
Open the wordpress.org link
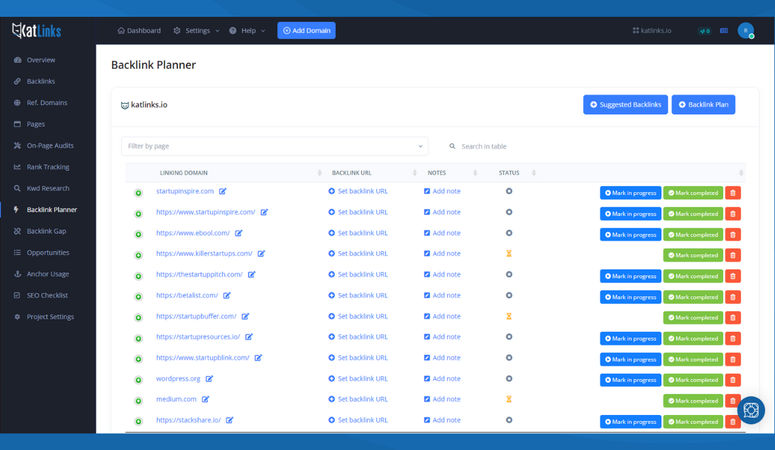(x=178, y=379)
